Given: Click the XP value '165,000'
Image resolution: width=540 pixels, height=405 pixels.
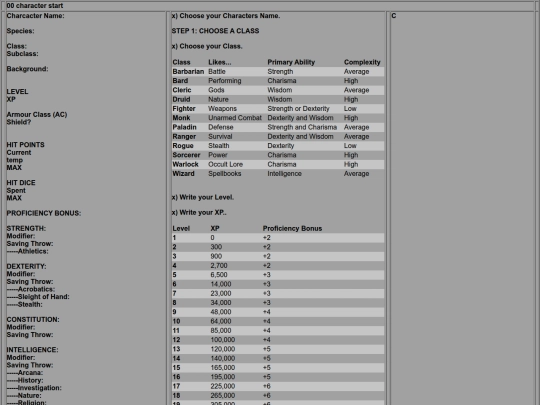Looking at the screenshot, I should (223, 368).
